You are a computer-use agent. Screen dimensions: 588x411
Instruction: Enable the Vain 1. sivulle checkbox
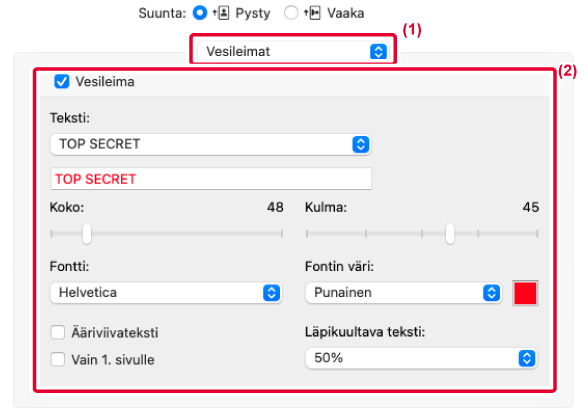[58, 359]
